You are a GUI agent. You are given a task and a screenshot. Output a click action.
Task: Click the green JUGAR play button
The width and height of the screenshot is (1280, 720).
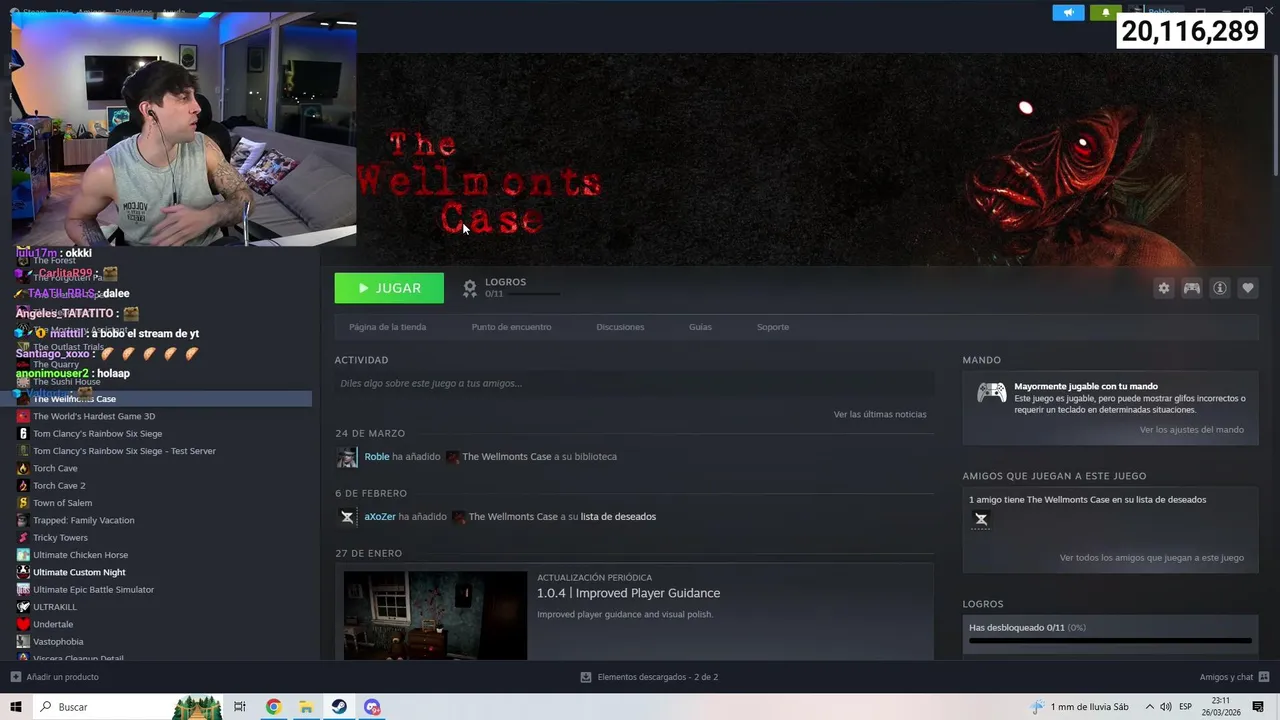tap(389, 288)
